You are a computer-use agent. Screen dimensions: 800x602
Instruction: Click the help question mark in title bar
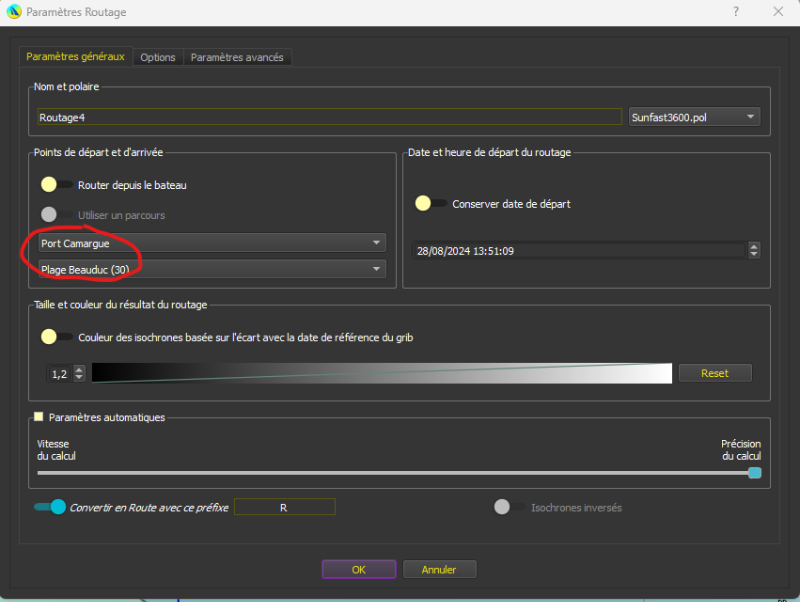[x=736, y=12]
